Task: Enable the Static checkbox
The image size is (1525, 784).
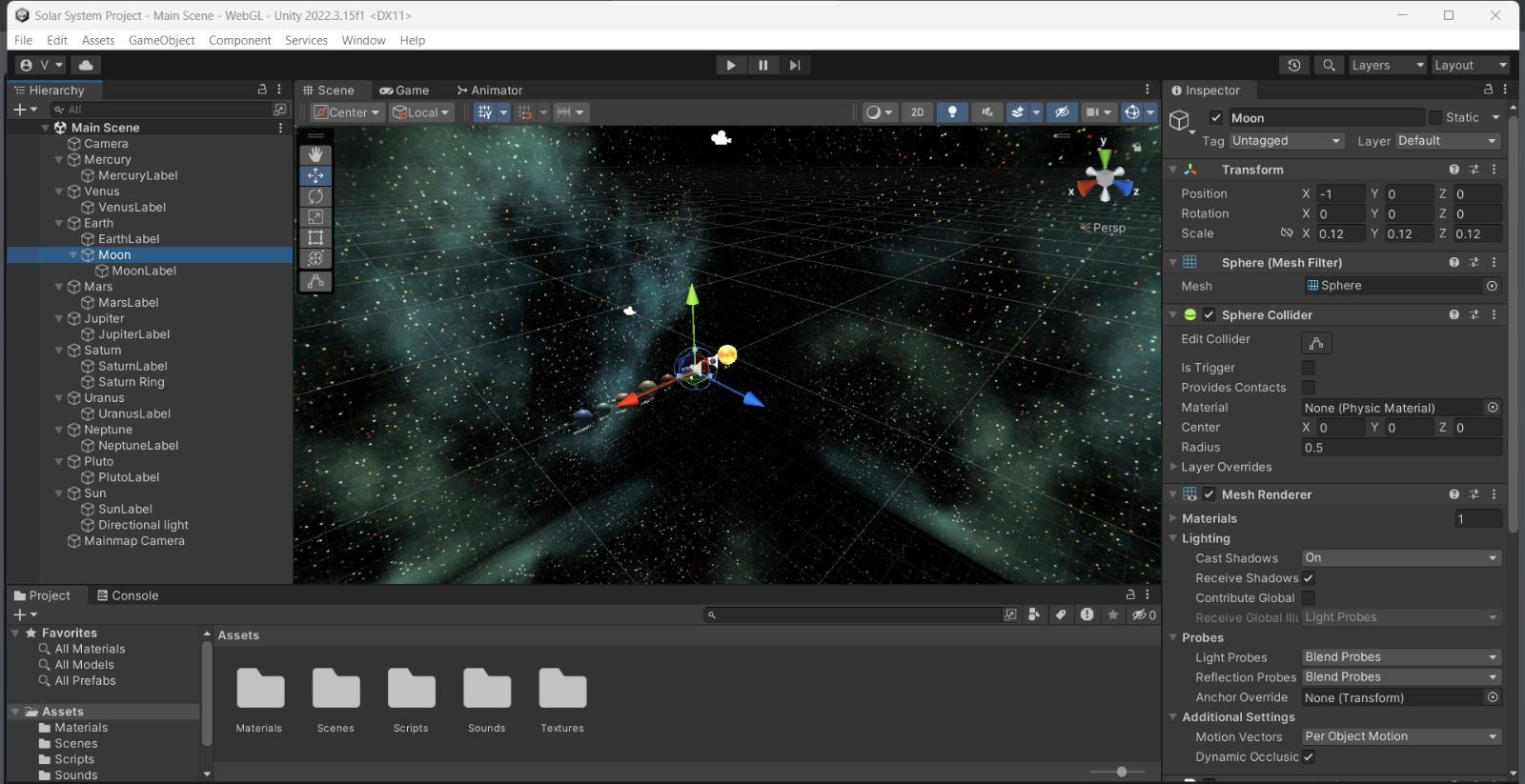Action: pos(1434,118)
